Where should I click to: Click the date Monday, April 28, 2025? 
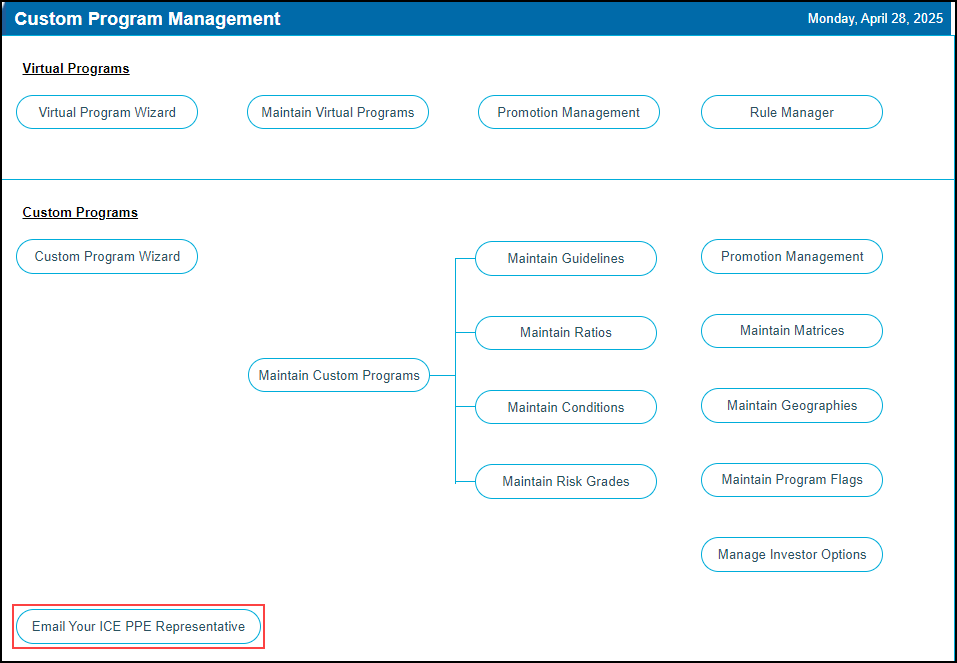(875, 19)
